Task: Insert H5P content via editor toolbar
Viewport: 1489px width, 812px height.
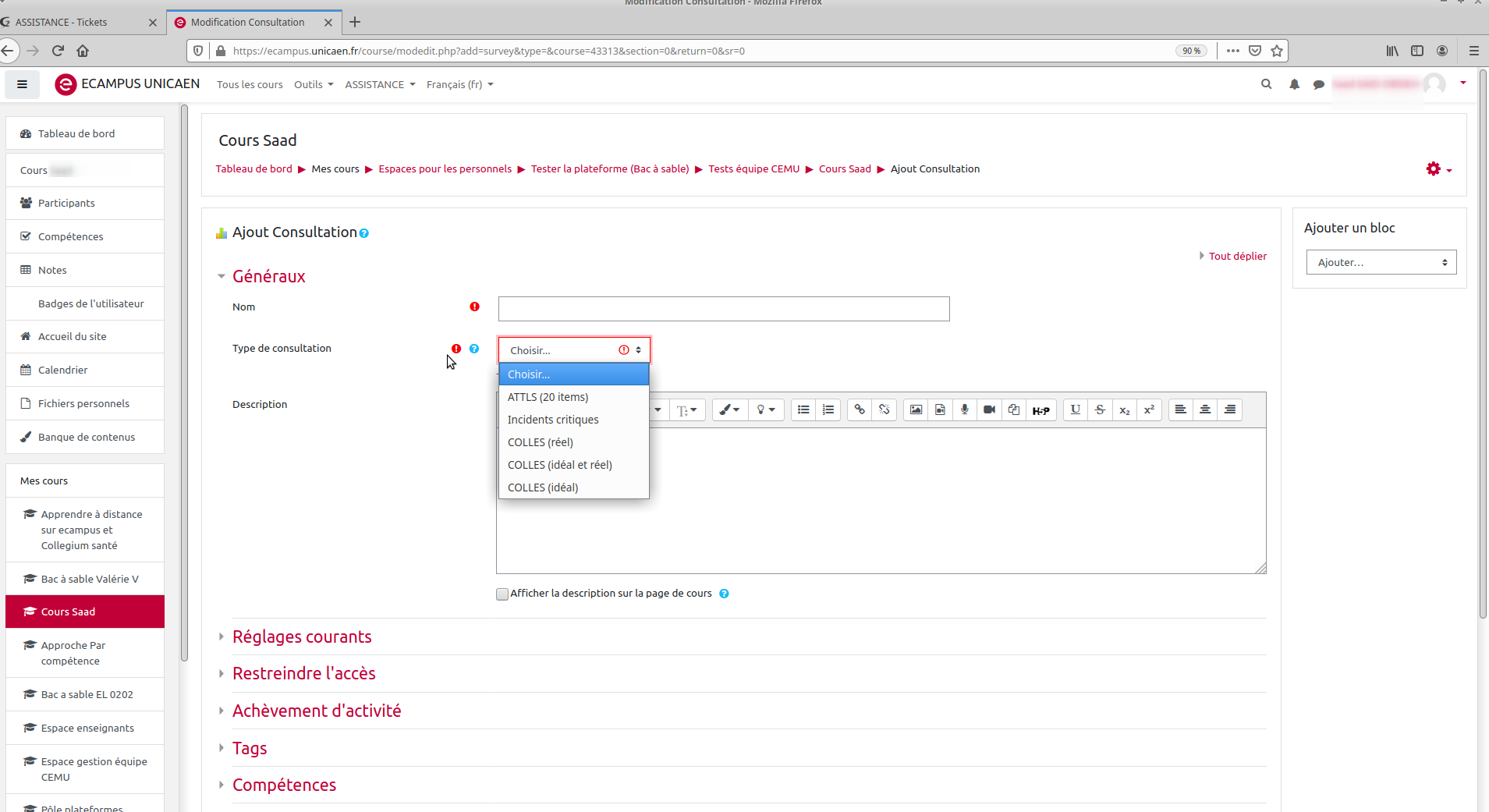Action: pos(1041,410)
